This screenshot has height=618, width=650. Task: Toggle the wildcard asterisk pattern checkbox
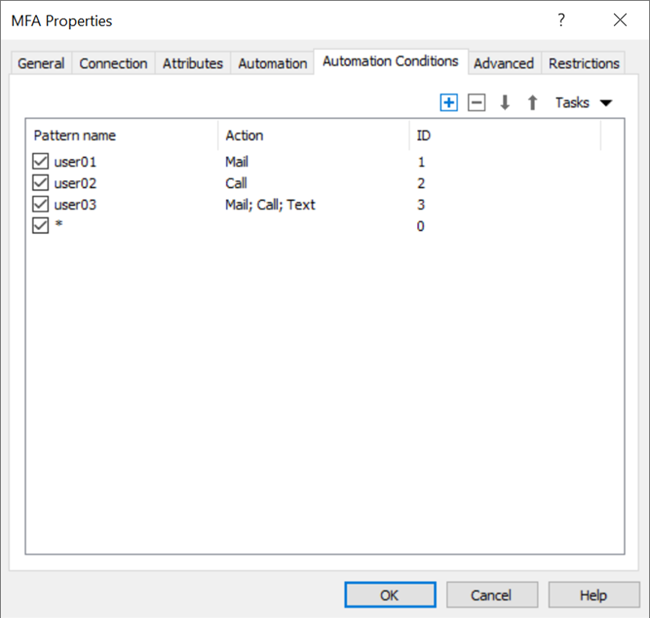41,226
